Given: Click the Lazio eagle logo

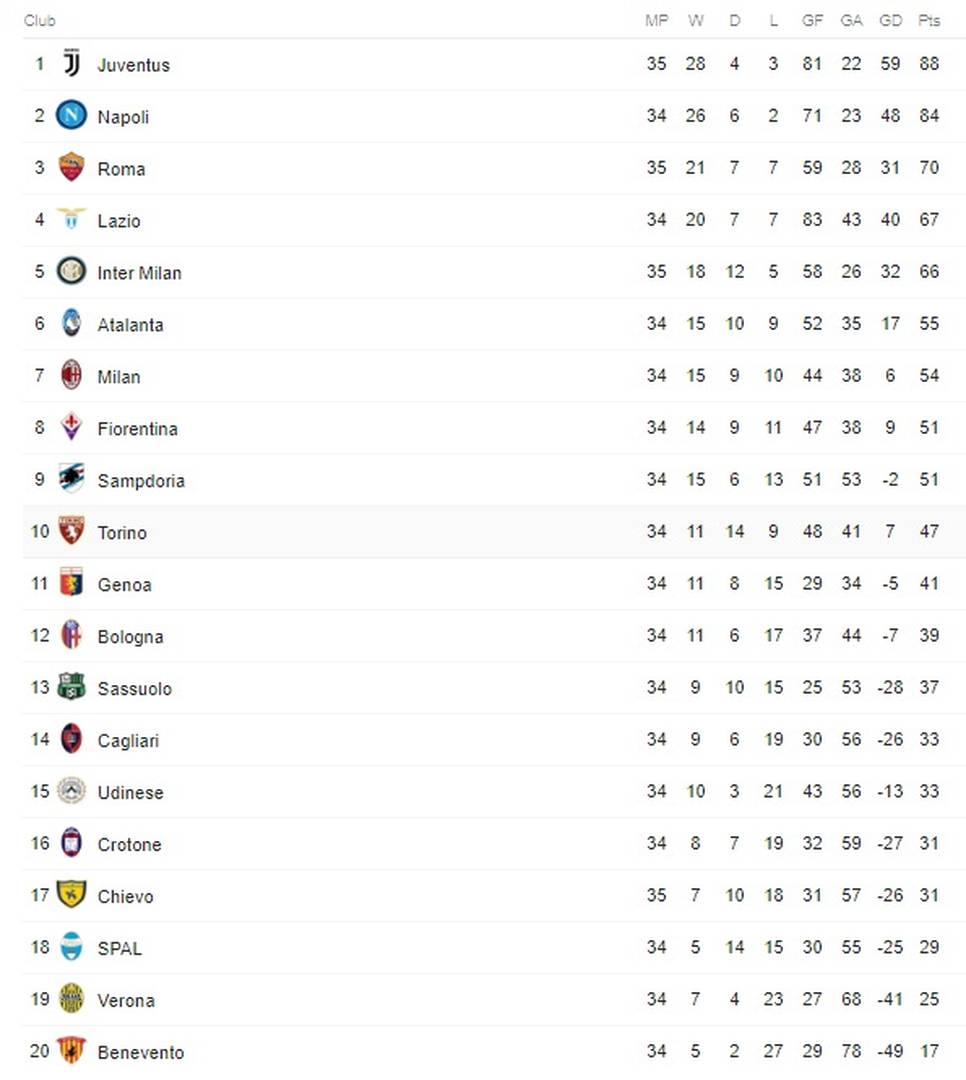Looking at the screenshot, I should (x=71, y=218).
